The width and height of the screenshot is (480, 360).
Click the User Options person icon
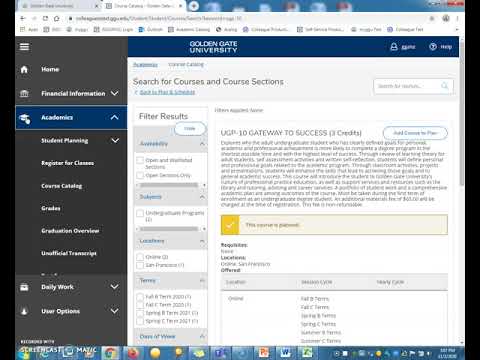[x=24, y=311]
